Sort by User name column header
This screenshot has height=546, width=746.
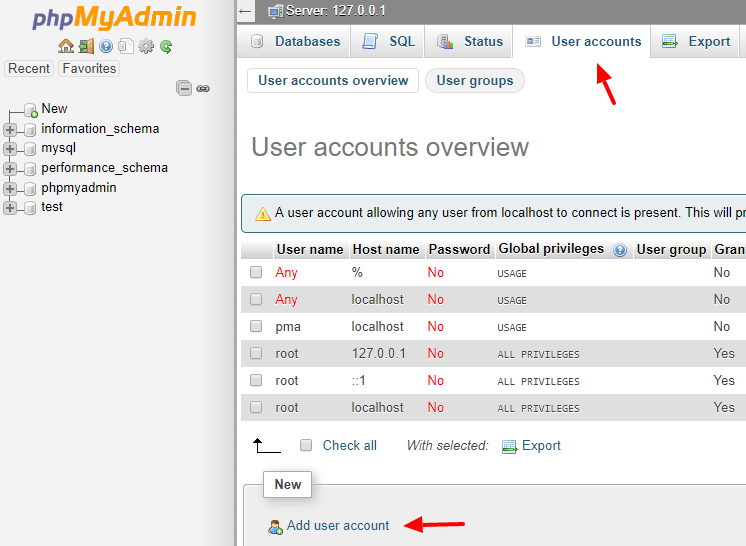coord(310,250)
